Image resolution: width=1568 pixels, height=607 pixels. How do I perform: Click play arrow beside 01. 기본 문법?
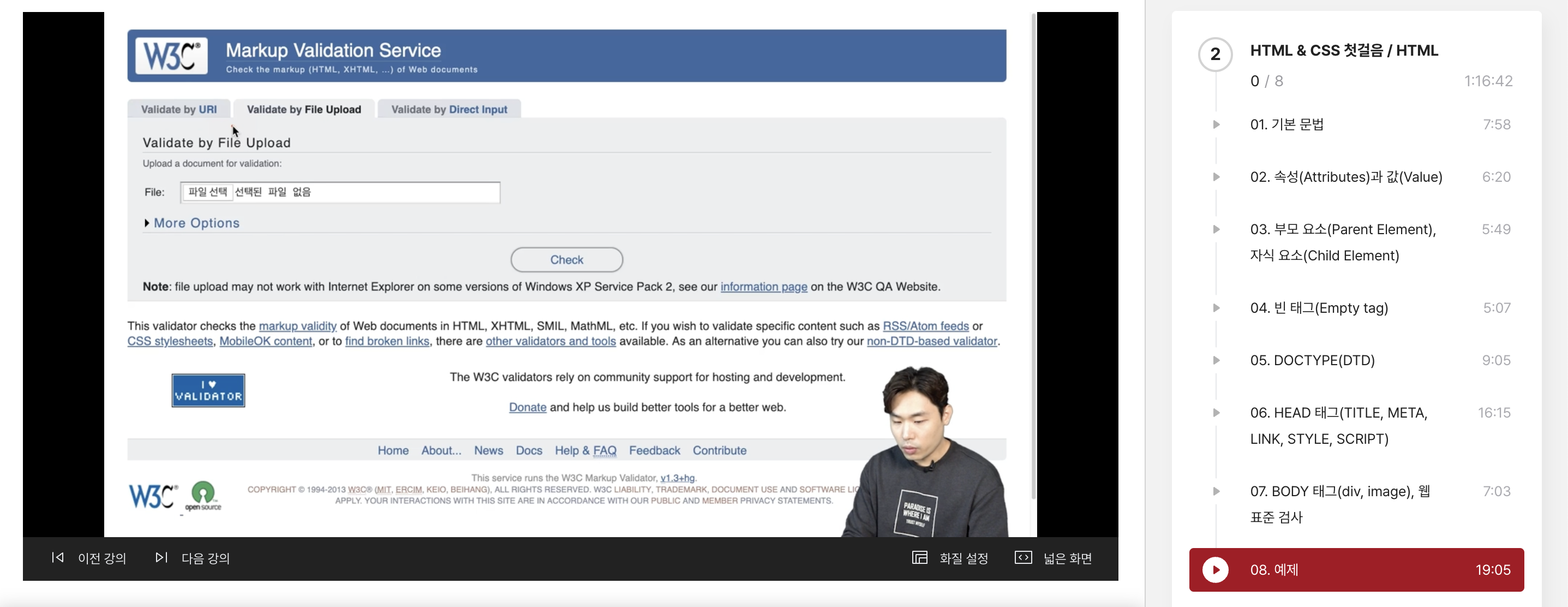click(x=1216, y=125)
